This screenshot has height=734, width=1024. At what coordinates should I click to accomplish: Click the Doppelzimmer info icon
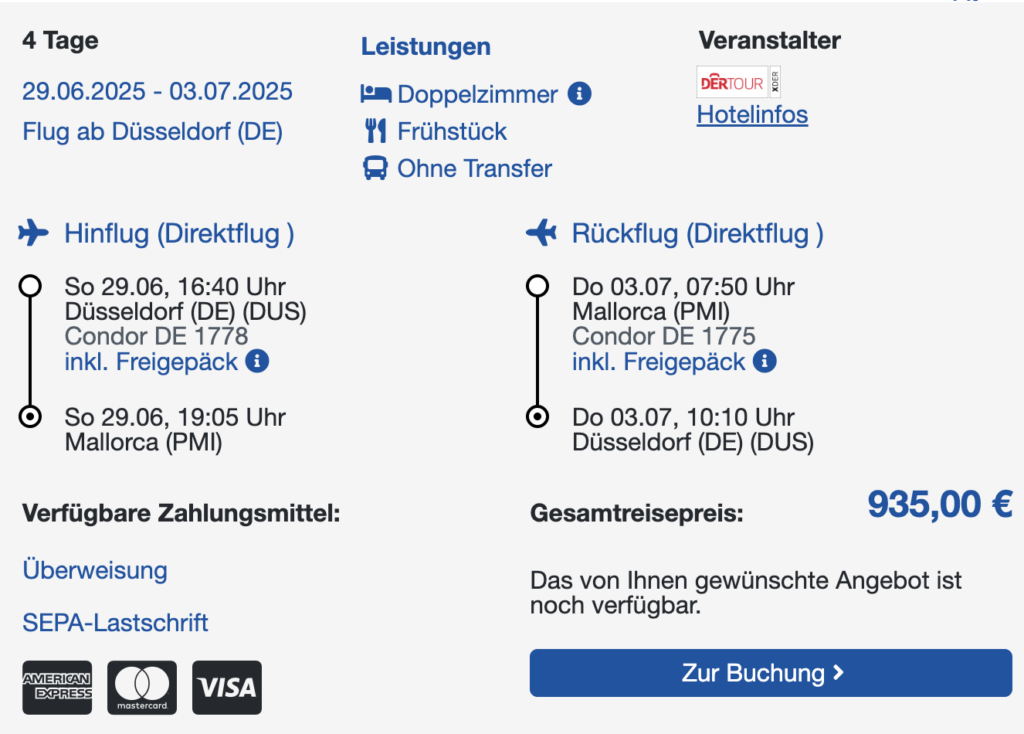pyautogui.click(x=579, y=93)
